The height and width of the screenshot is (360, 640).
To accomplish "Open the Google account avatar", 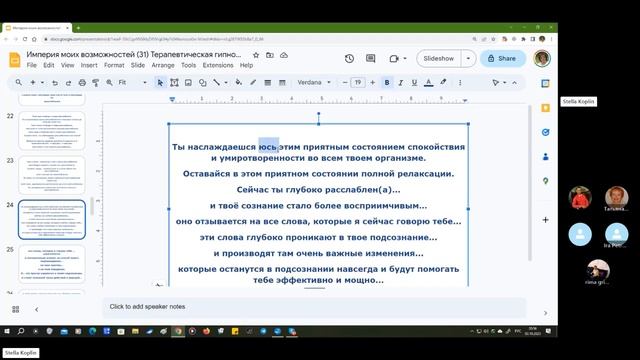I will [542, 58].
